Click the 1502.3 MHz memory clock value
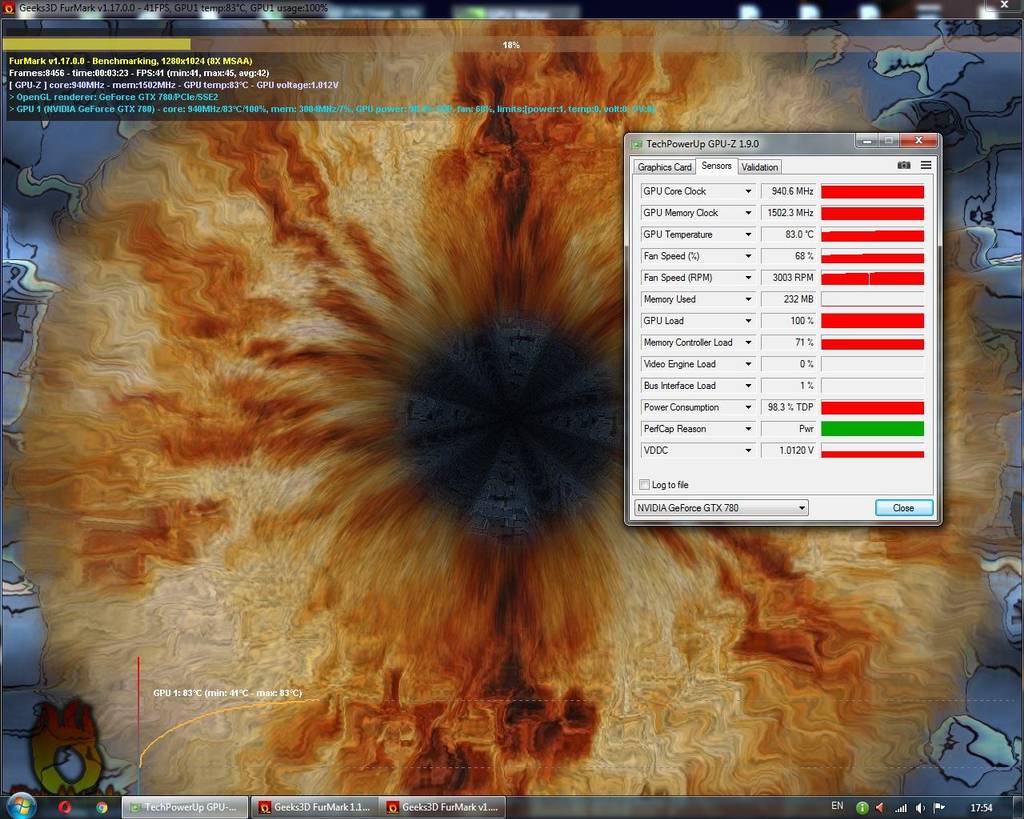This screenshot has height=819, width=1024. click(x=789, y=213)
